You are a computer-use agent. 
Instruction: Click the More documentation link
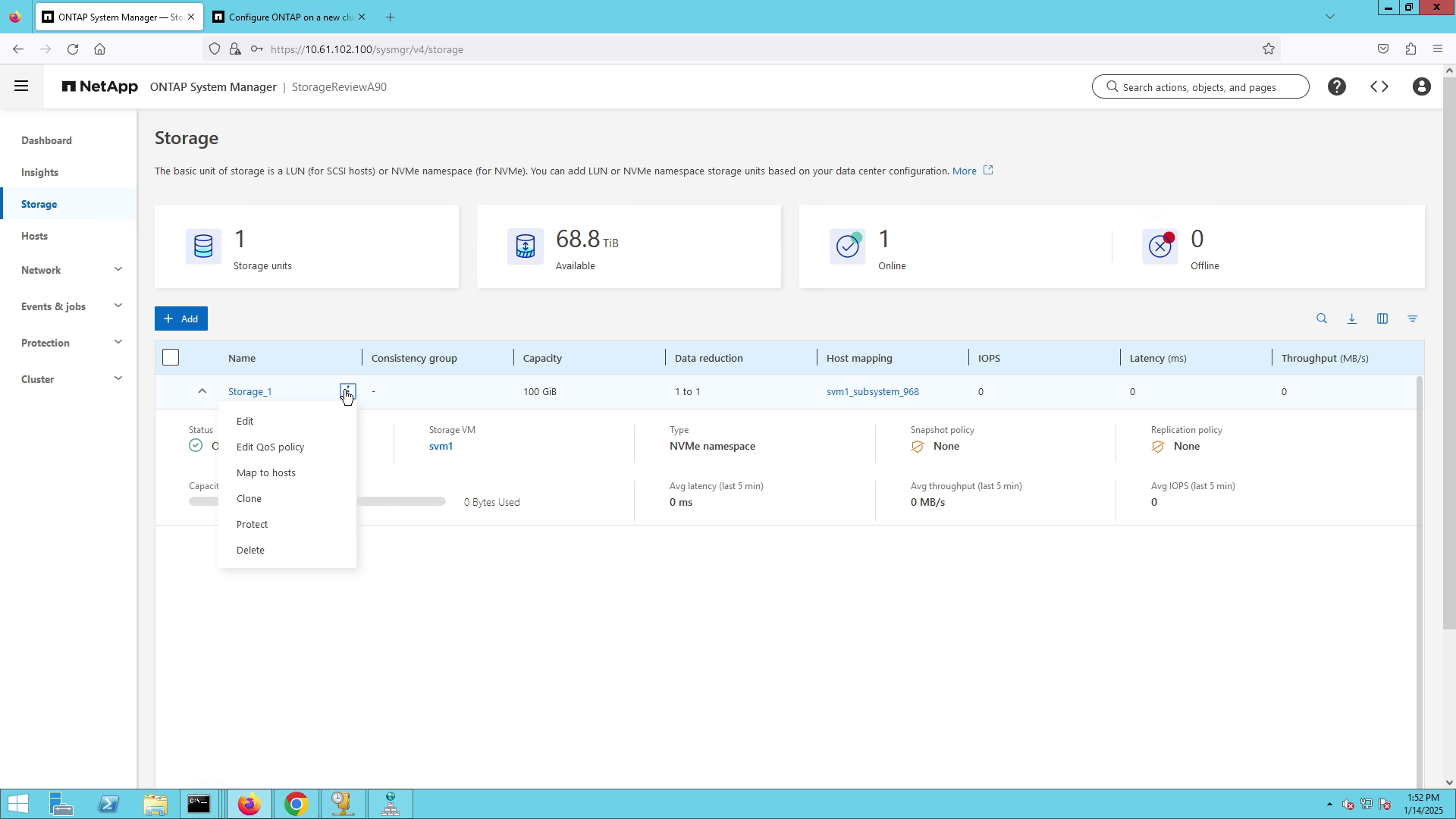(964, 171)
